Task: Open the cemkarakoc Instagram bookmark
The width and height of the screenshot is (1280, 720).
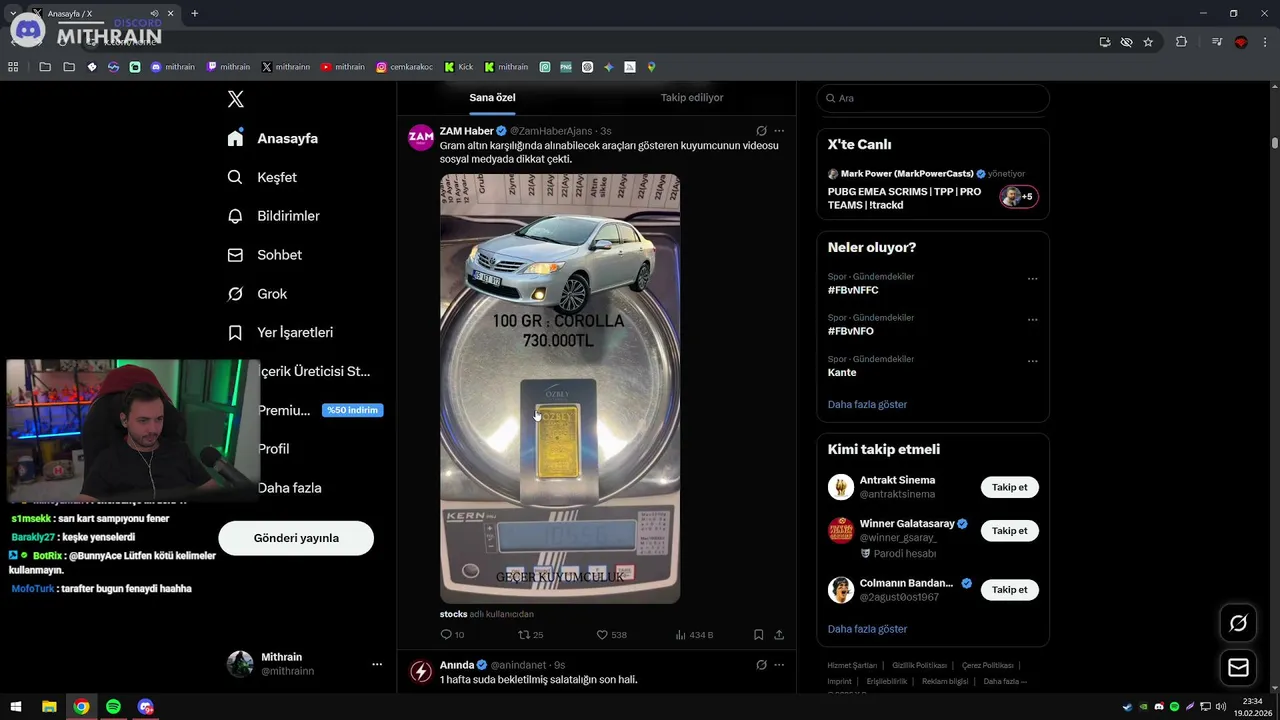Action: (x=405, y=67)
